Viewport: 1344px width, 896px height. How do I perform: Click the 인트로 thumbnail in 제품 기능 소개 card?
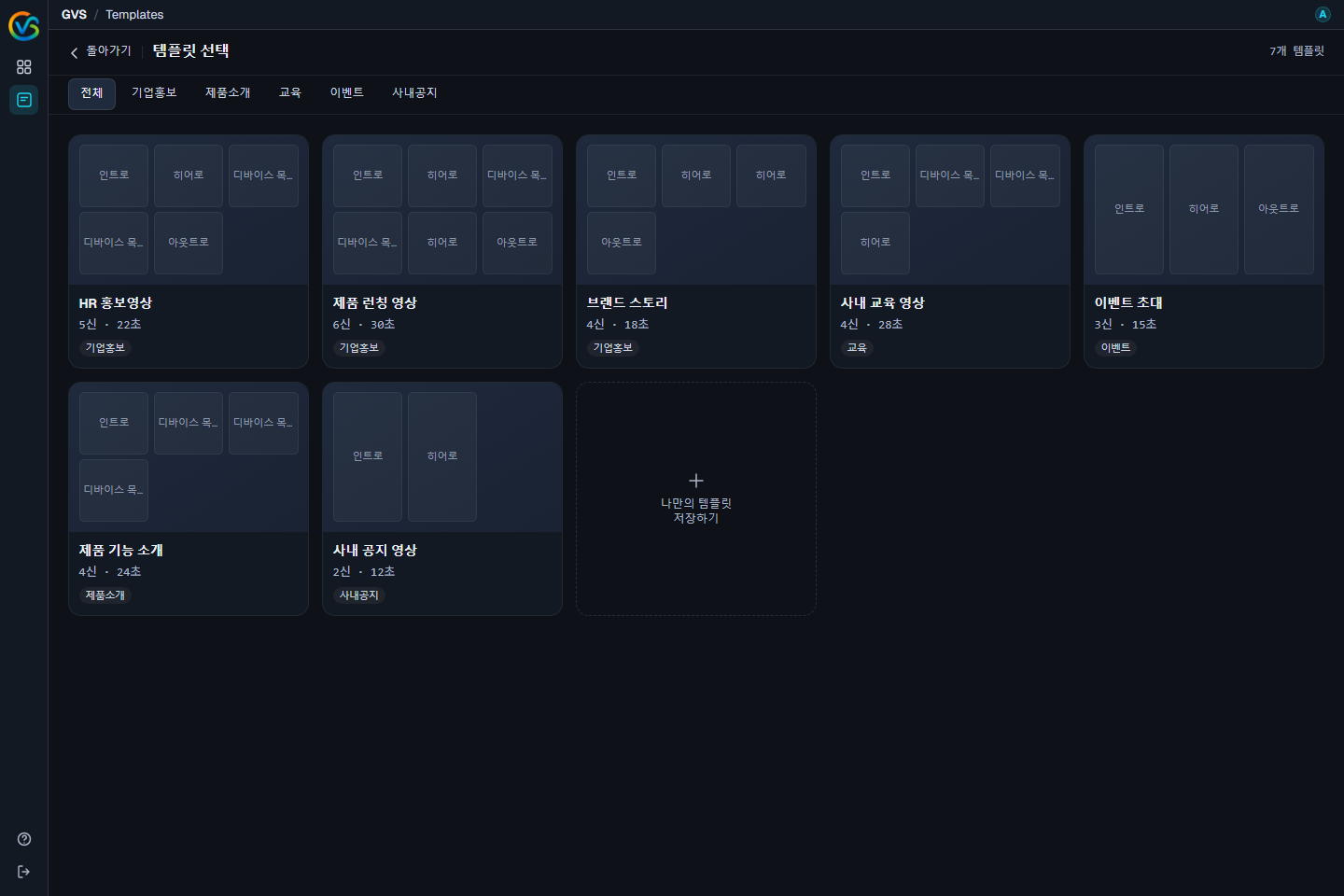tap(114, 423)
